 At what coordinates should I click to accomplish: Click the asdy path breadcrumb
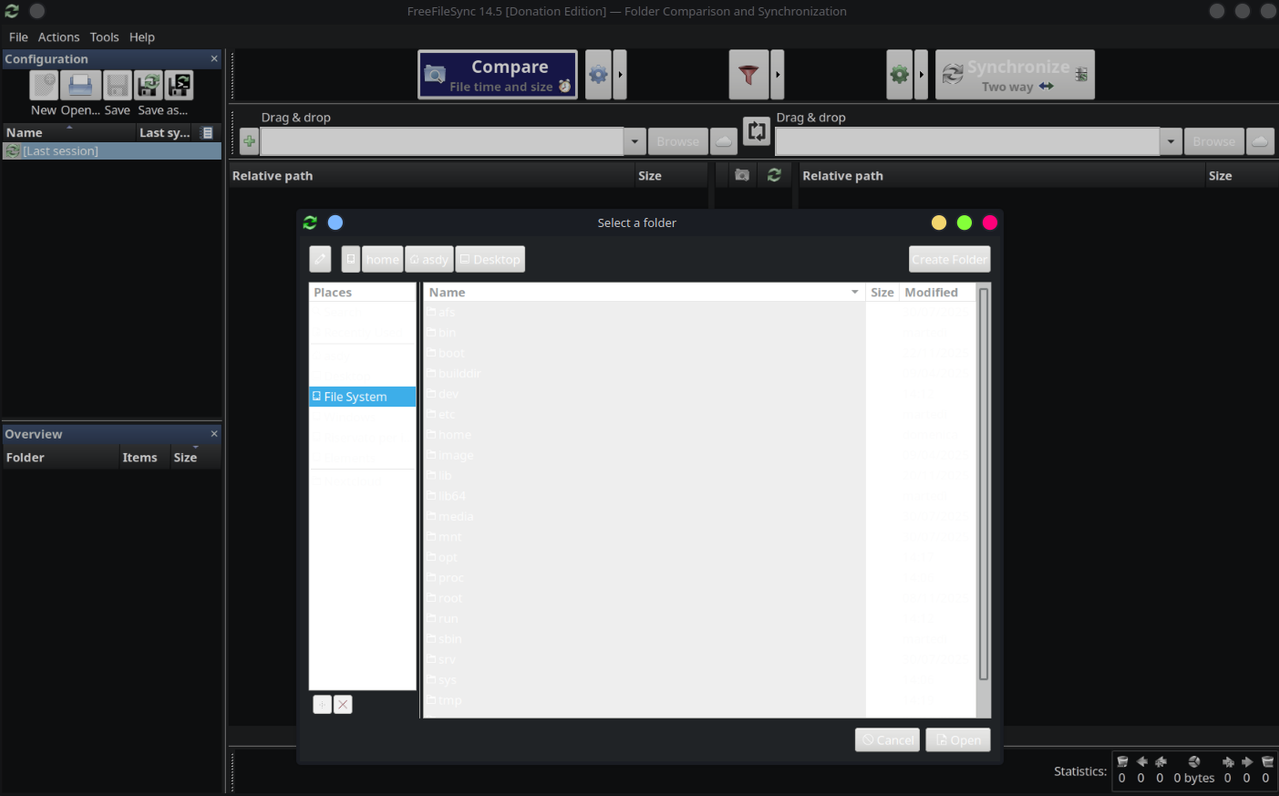coord(429,259)
